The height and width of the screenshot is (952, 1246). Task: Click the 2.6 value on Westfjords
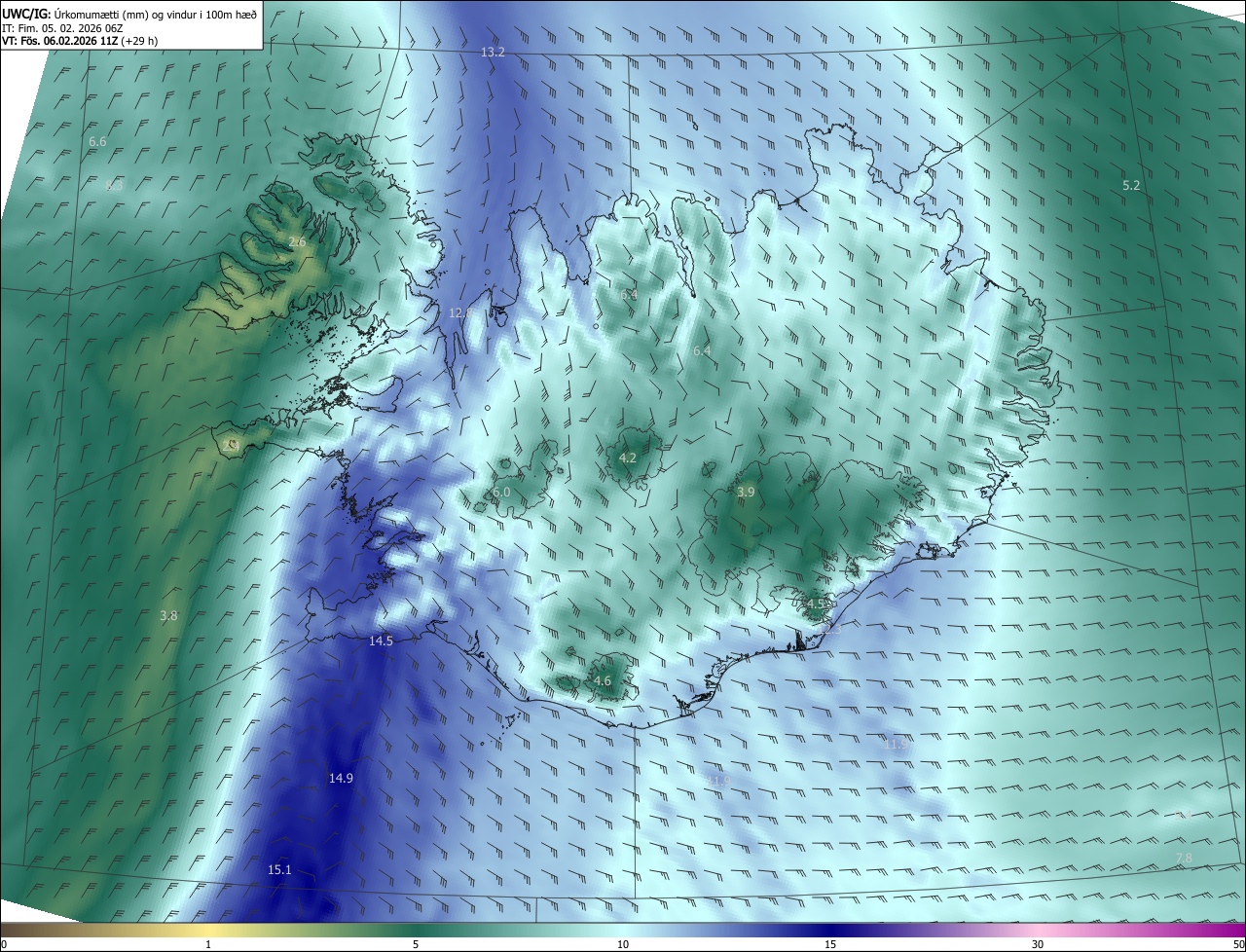tap(297, 242)
